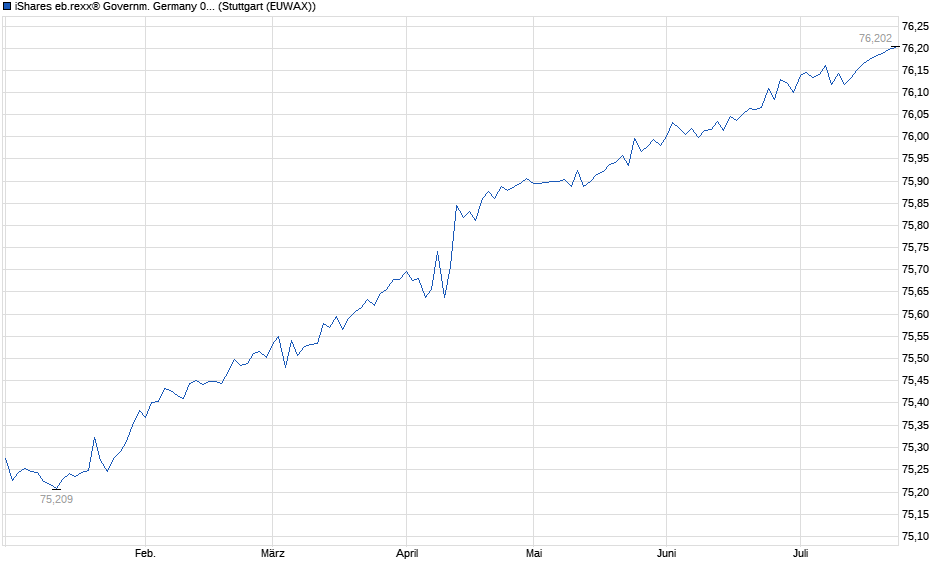
Task: Click the 75,10 price axis label
Action: (915, 536)
